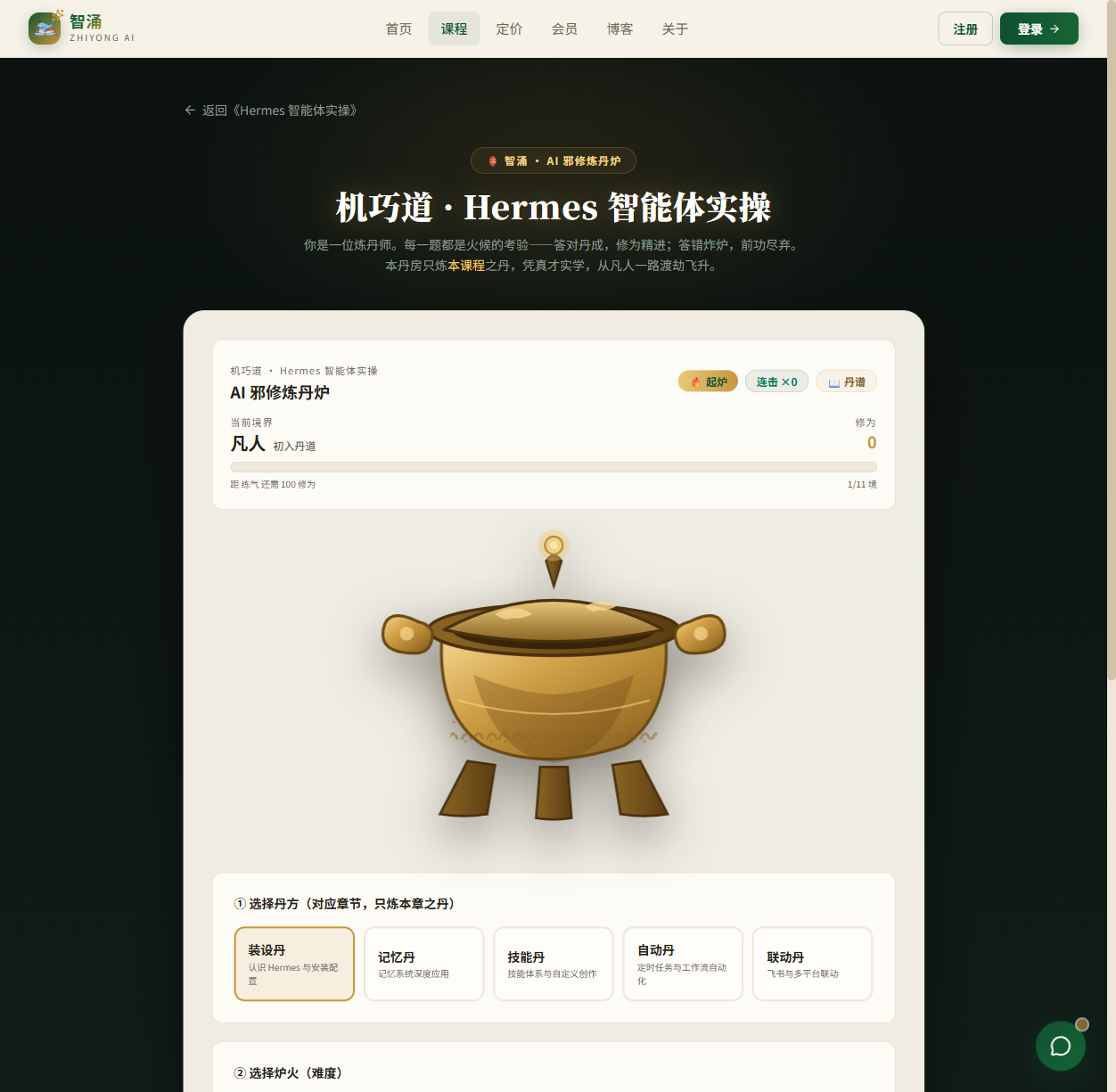Click the lantern icon in the 智涌 AI 邪修炼丹炉 badge

(493, 161)
